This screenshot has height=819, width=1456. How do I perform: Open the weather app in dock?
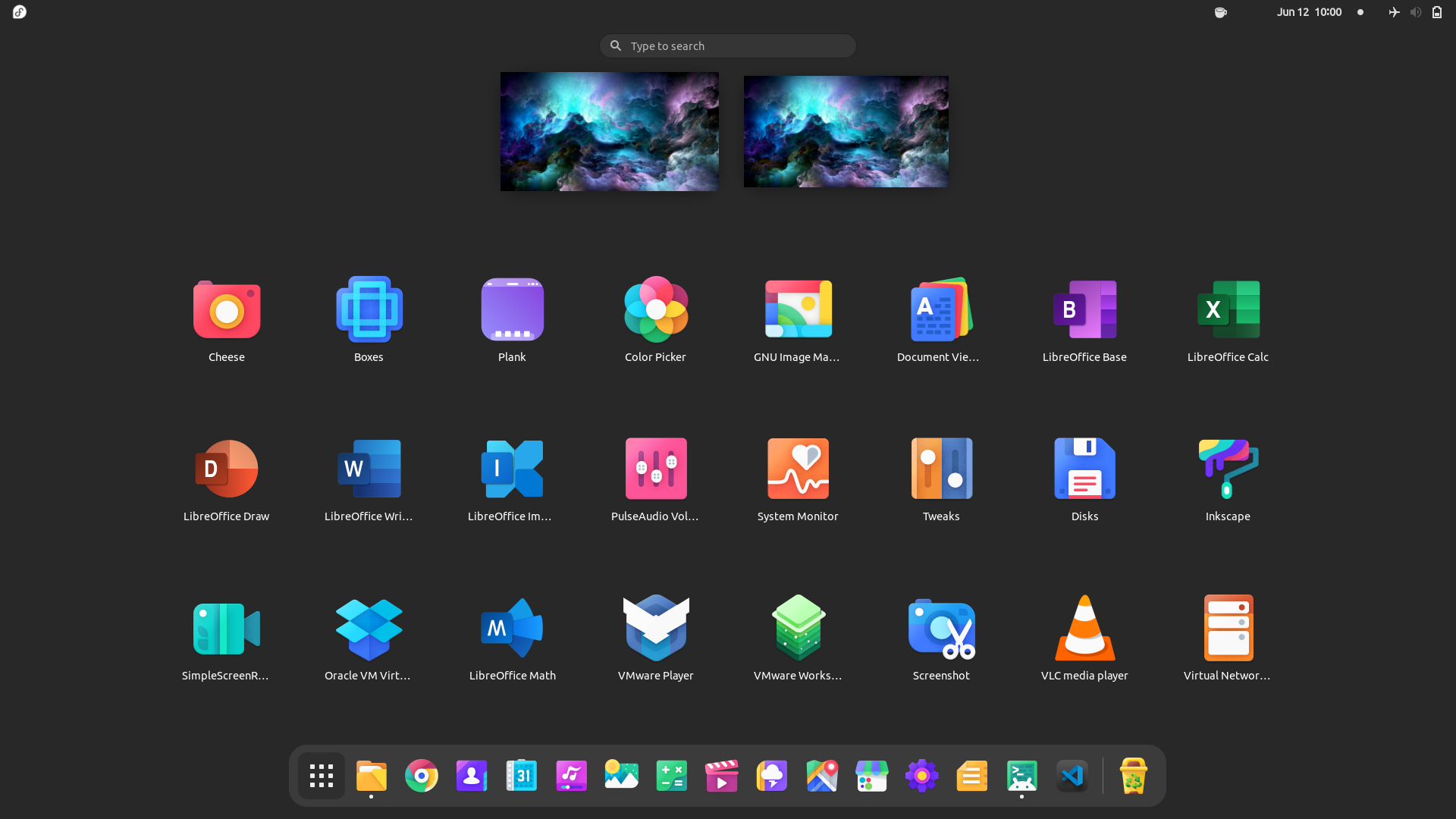(x=772, y=776)
